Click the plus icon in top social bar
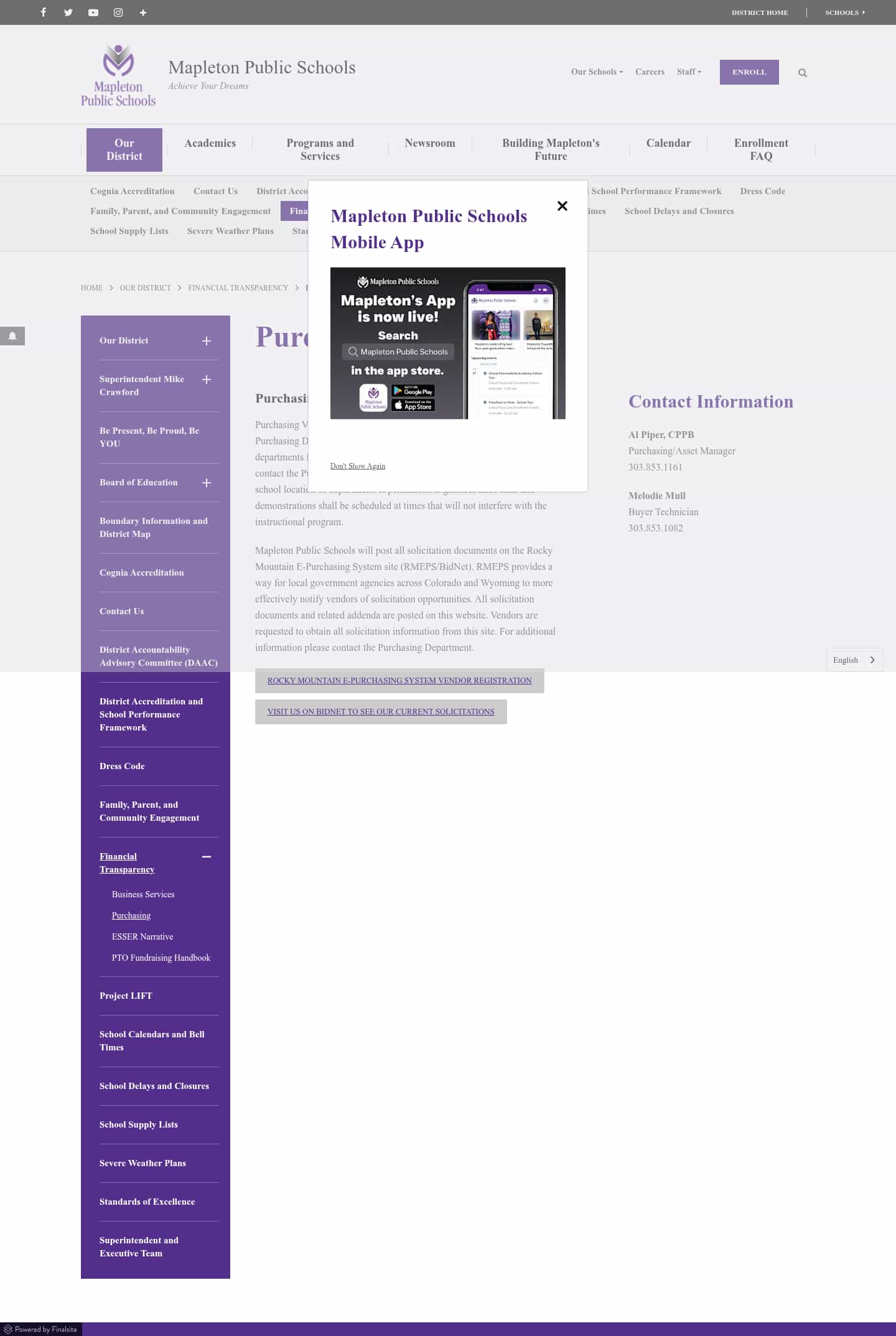Screen dimensions: 896x1336 point(143,12)
